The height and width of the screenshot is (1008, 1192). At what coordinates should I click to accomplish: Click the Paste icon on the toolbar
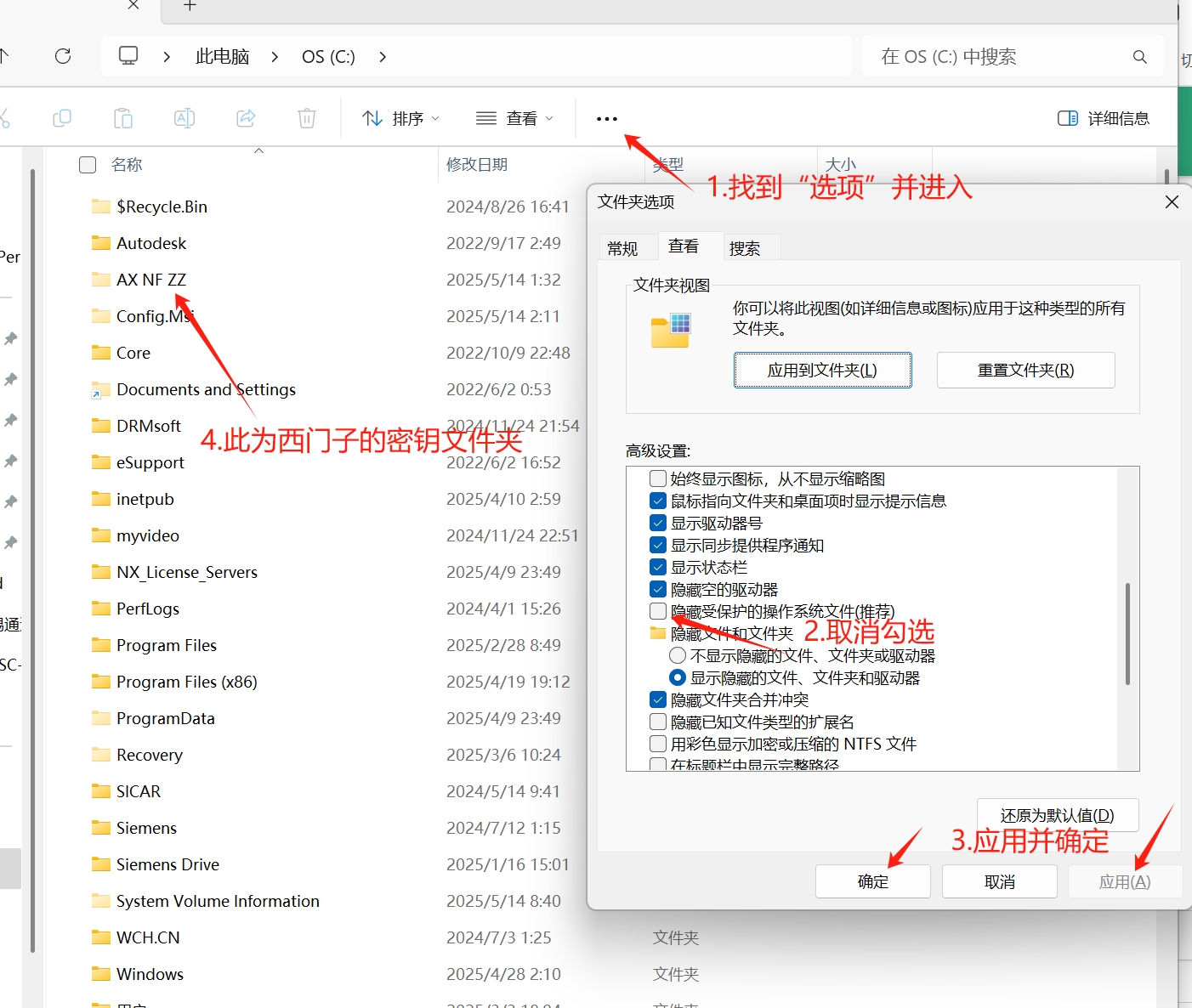[x=122, y=118]
